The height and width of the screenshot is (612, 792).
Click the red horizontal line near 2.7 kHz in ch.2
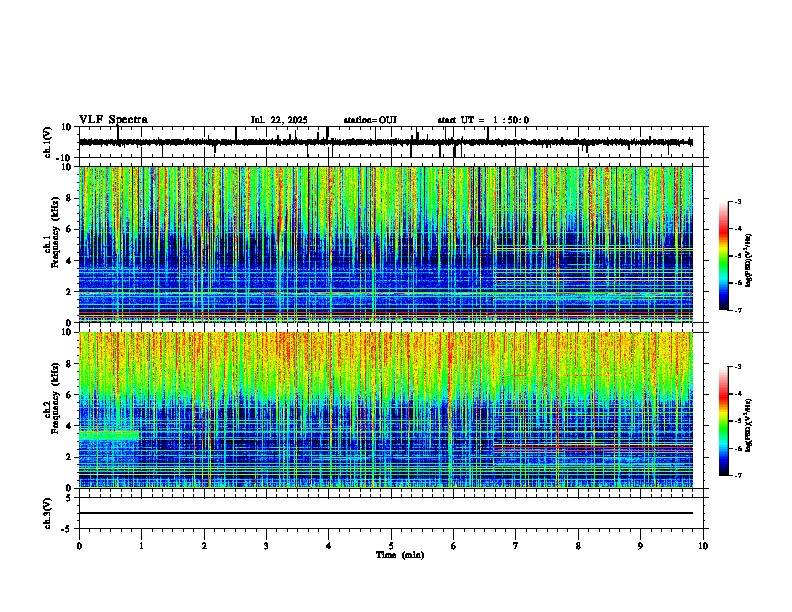tap(593, 446)
